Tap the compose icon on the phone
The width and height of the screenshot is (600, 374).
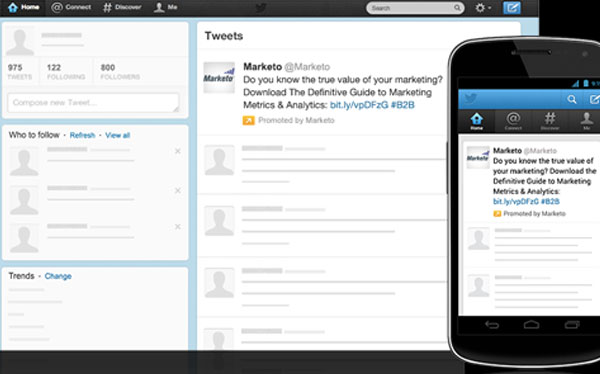coord(594,100)
